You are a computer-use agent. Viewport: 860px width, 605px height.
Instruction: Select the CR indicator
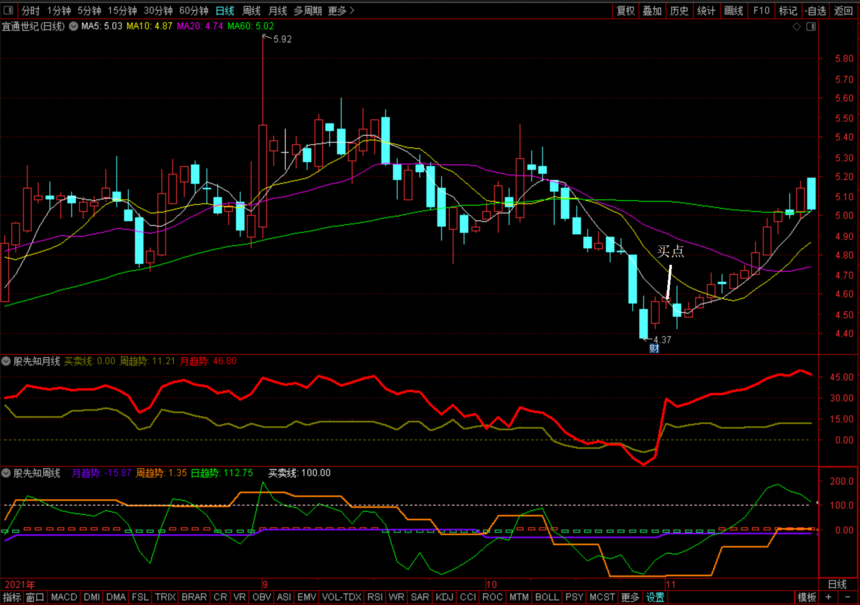pos(220,597)
